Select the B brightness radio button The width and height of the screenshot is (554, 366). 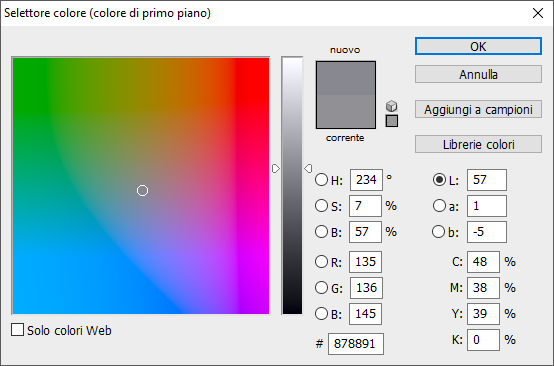[321, 232]
